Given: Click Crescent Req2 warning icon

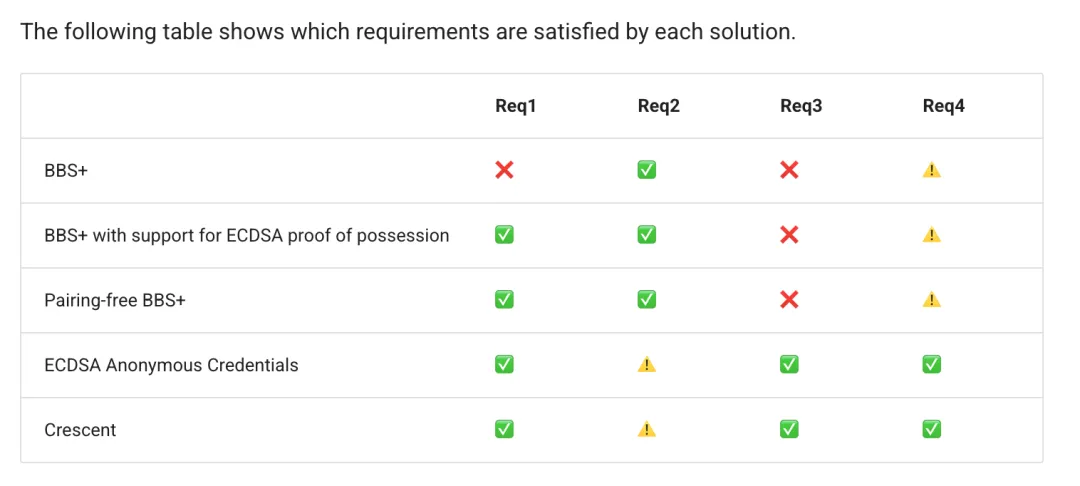Looking at the screenshot, I should click(647, 430).
